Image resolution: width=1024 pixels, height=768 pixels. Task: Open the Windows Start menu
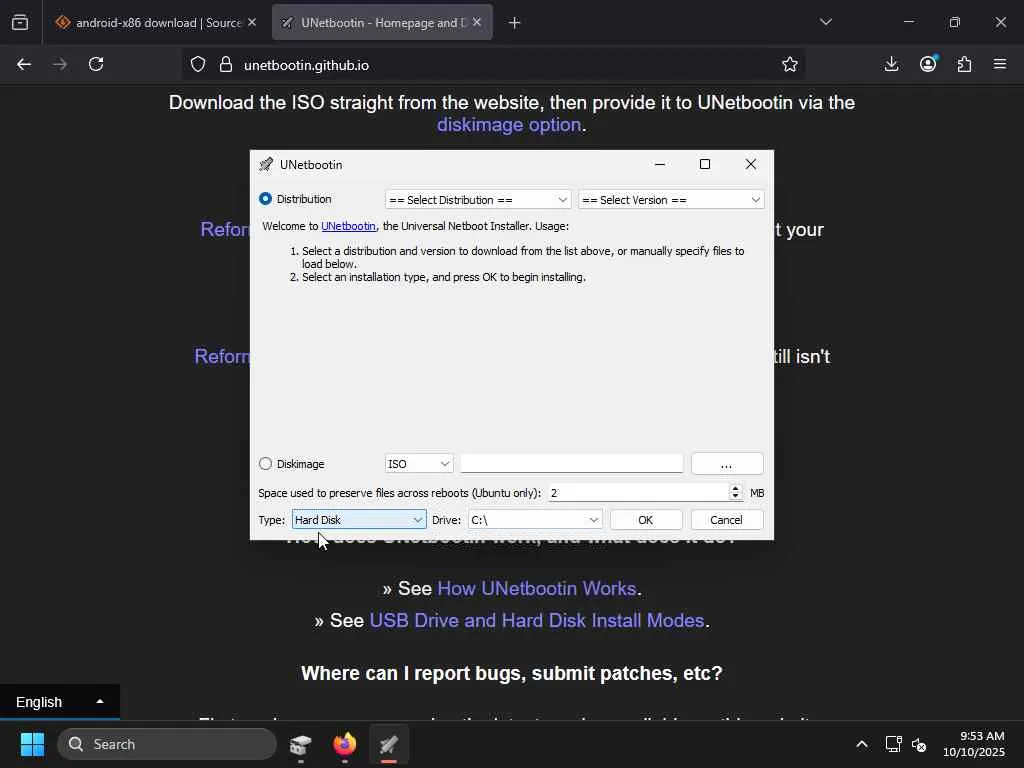coord(32,744)
